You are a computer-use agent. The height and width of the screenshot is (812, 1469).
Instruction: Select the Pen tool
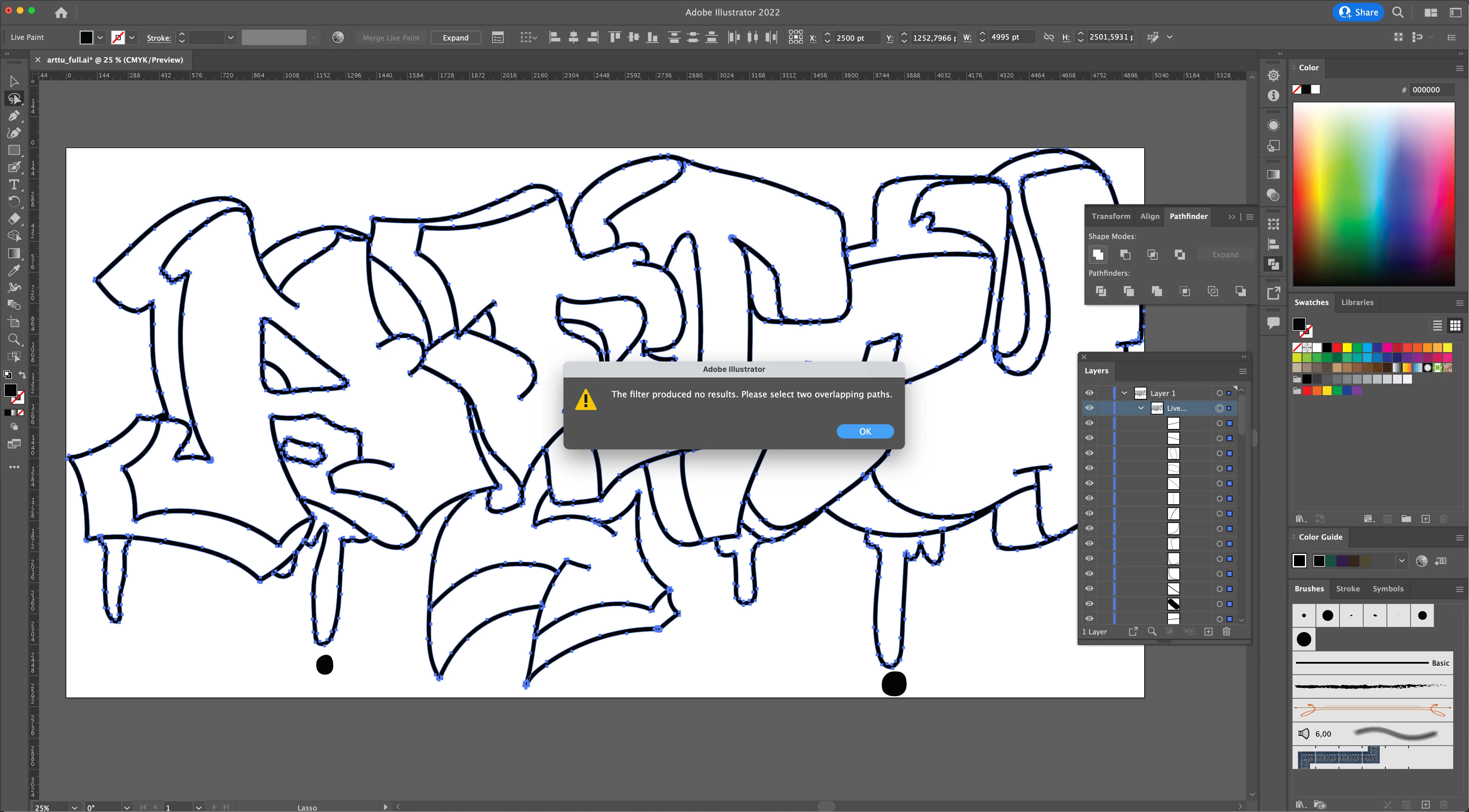coord(14,116)
